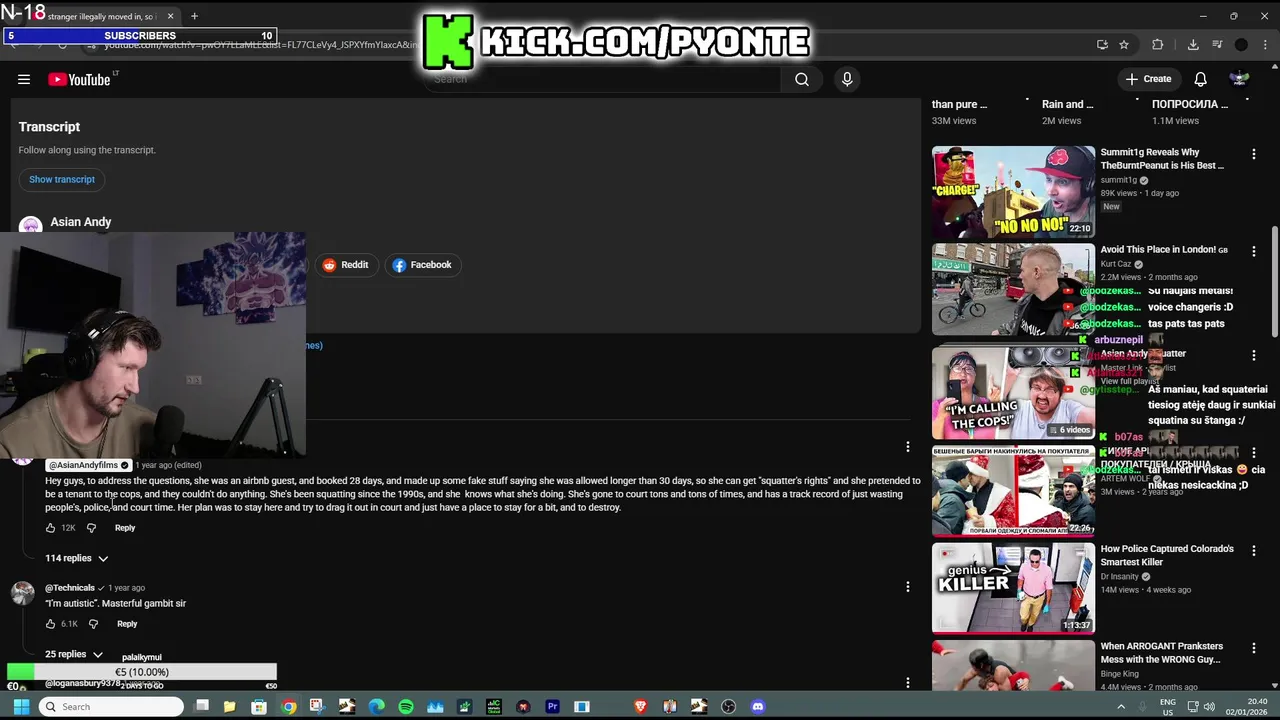
Task: Like the @Technicals comment
Action: [51, 624]
